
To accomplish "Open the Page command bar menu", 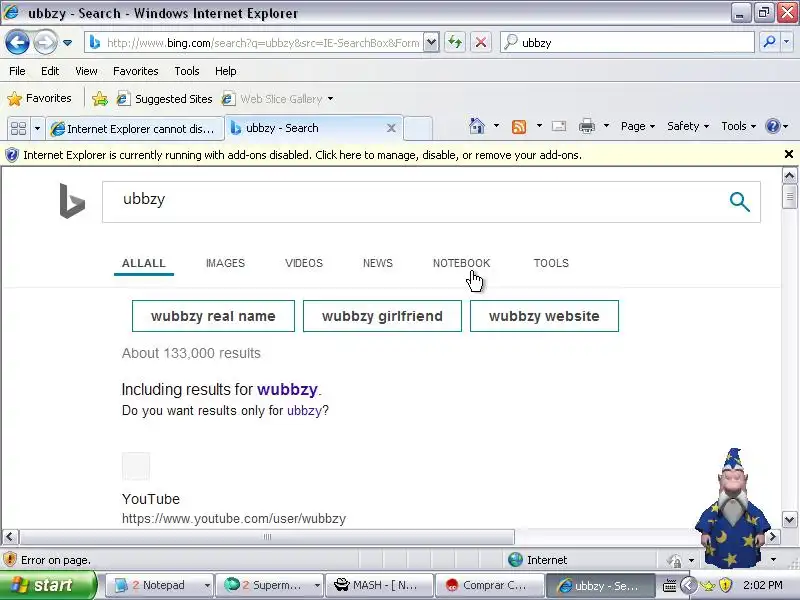I will pos(638,126).
